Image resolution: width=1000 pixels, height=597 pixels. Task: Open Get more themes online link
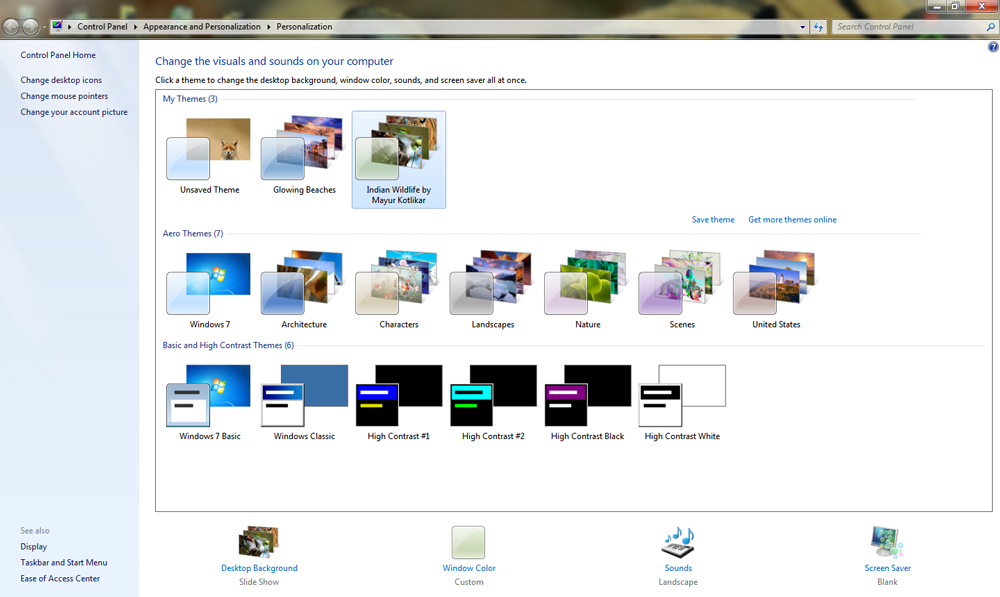click(792, 219)
